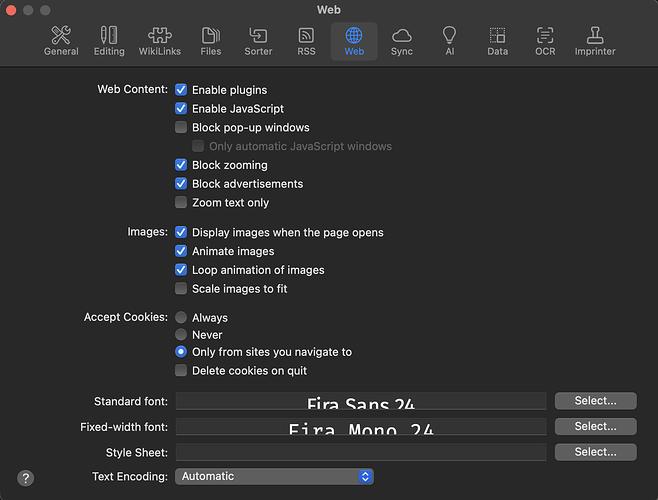The height and width of the screenshot is (500, 658).
Task: Click Select for Standard font
Action: point(595,401)
